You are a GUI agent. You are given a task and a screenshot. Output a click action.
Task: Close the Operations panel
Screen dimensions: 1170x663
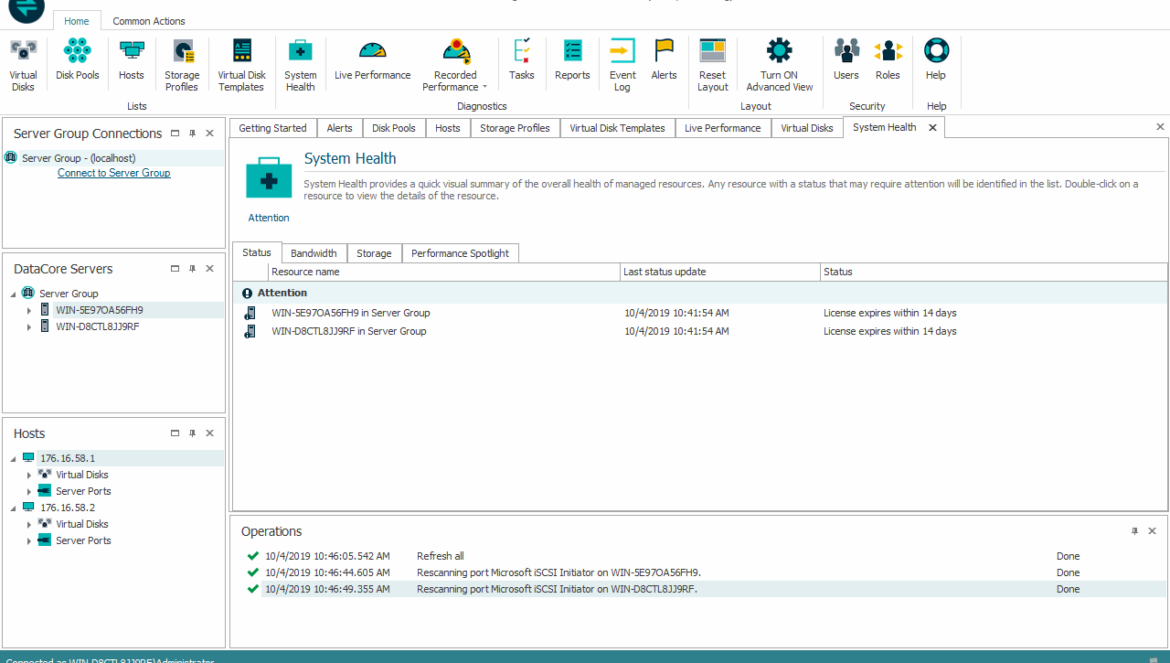click(1152, 531)
